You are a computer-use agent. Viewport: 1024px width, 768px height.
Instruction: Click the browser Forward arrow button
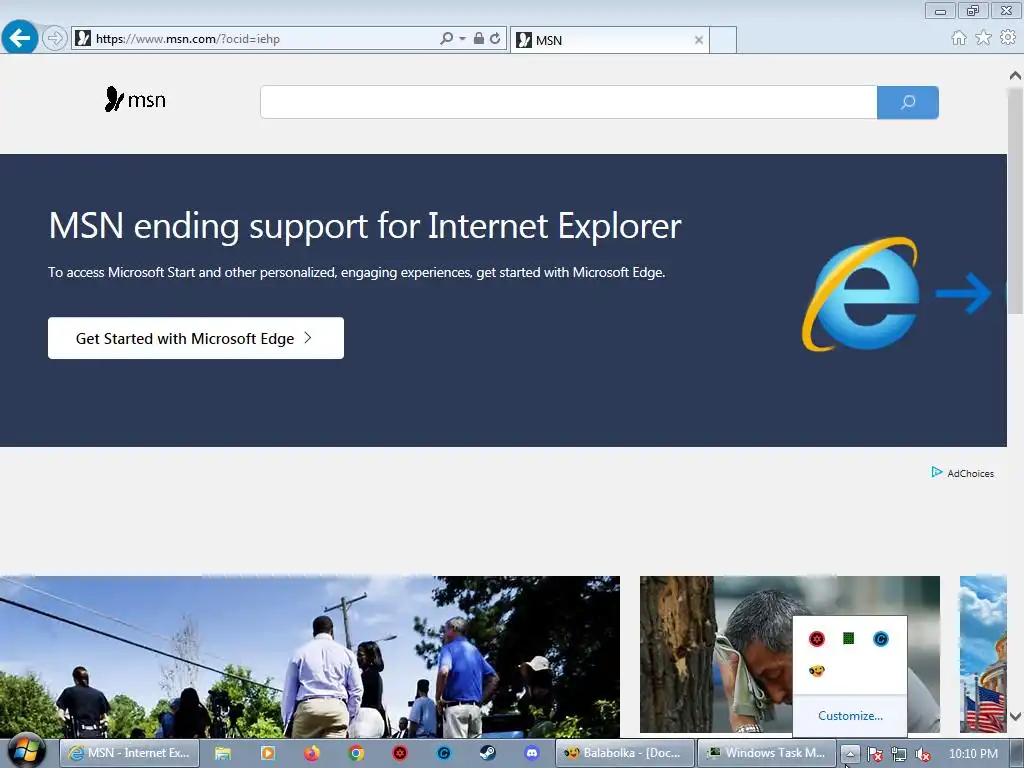tap(55, 39)
